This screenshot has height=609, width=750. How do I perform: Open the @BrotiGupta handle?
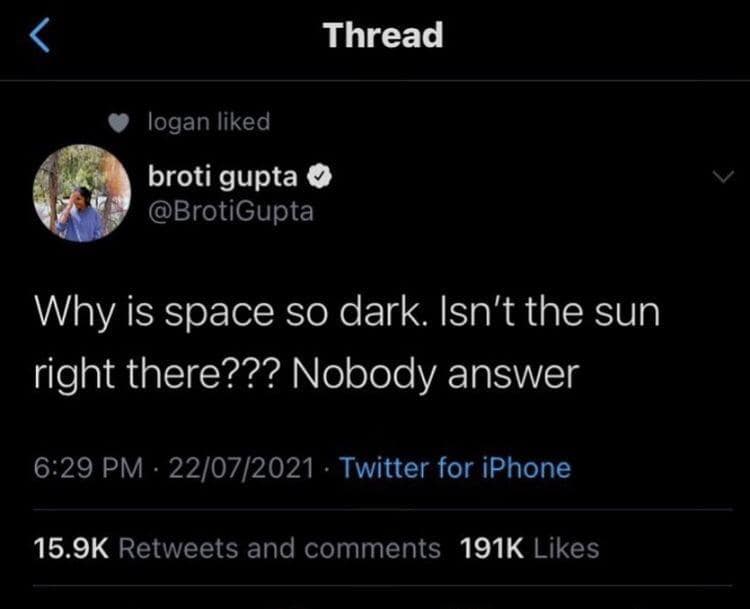tap(230, 211)
